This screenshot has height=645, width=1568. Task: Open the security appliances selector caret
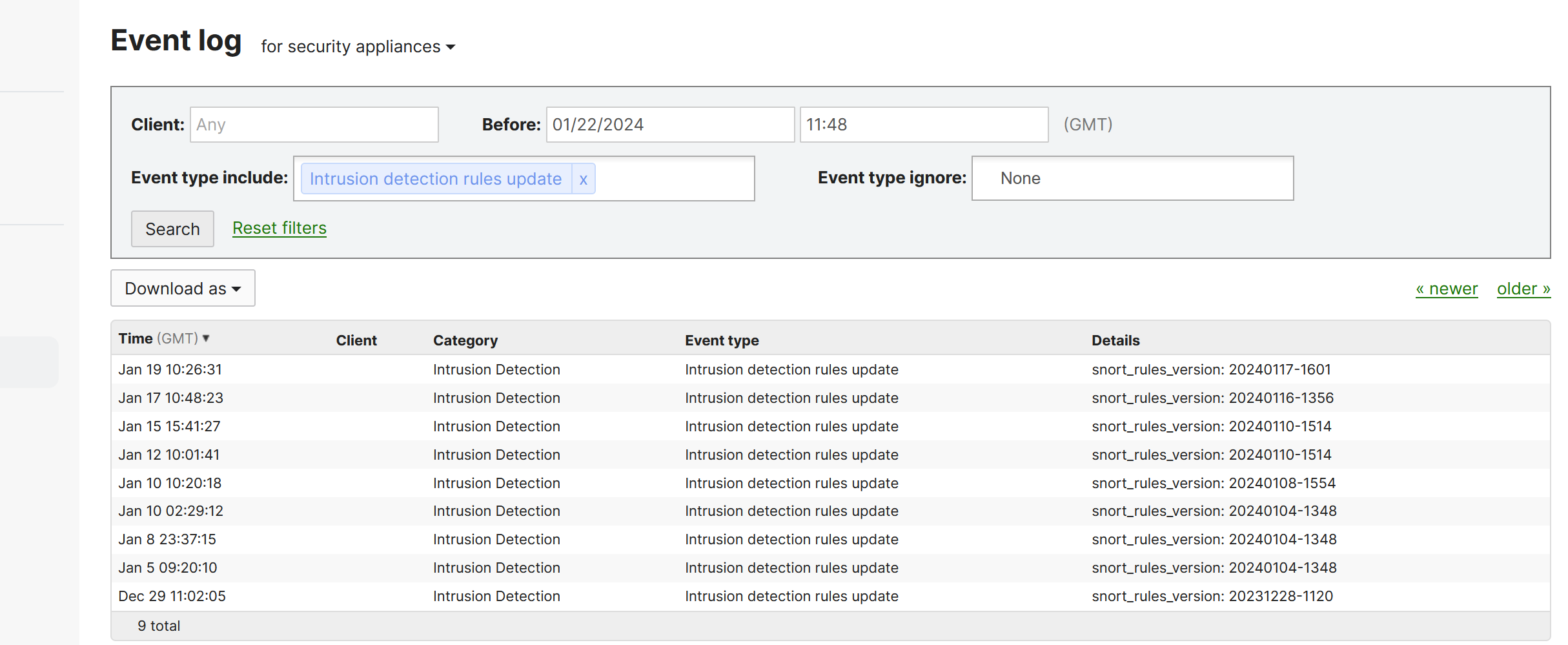451,47
